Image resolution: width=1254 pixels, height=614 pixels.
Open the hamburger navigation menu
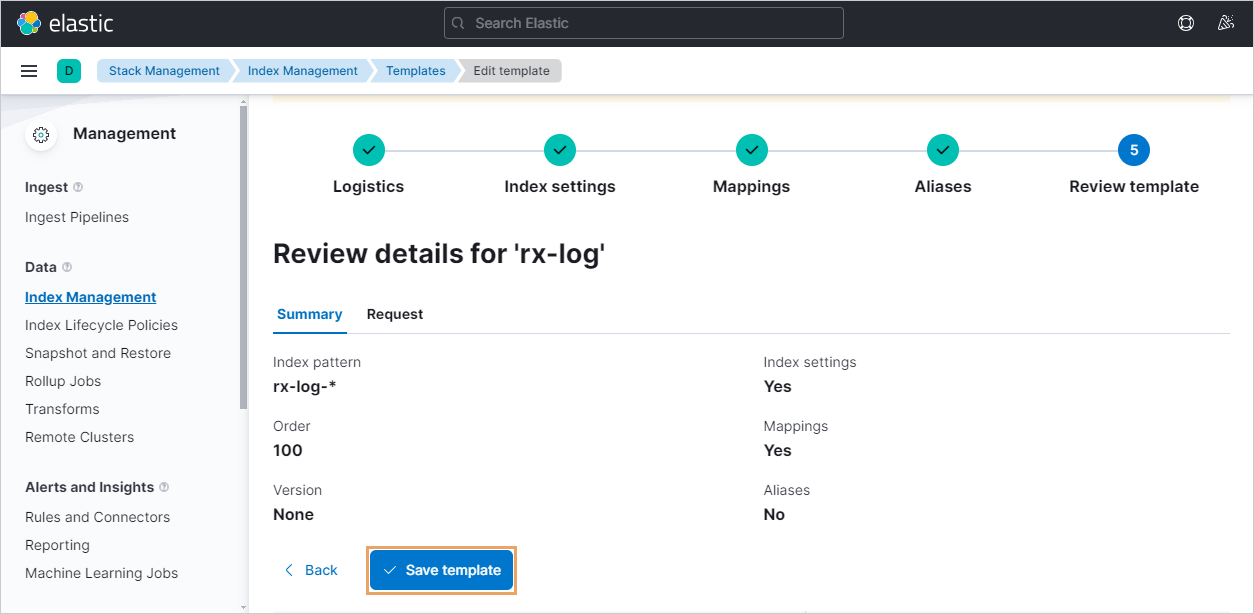tap(29, 71)
